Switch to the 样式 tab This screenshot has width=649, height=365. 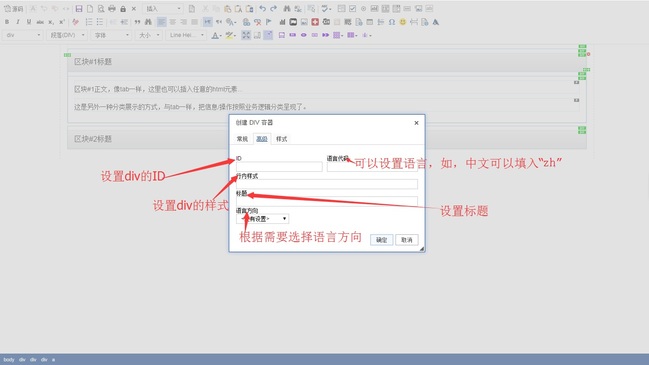coord(281,139)
